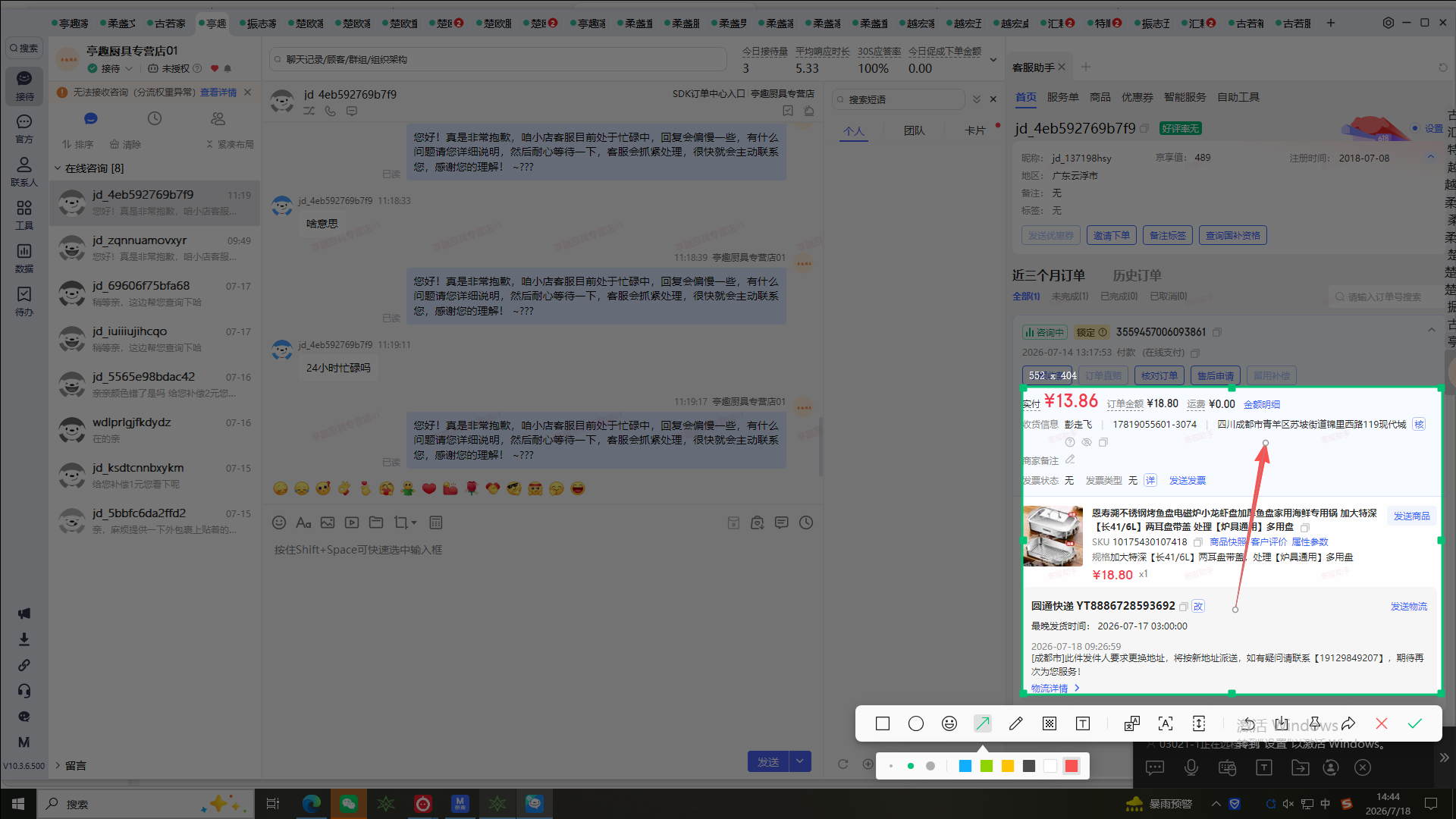Expand the statistics panel chevron
Viewport: 1456px width, 819px height.
993,60
